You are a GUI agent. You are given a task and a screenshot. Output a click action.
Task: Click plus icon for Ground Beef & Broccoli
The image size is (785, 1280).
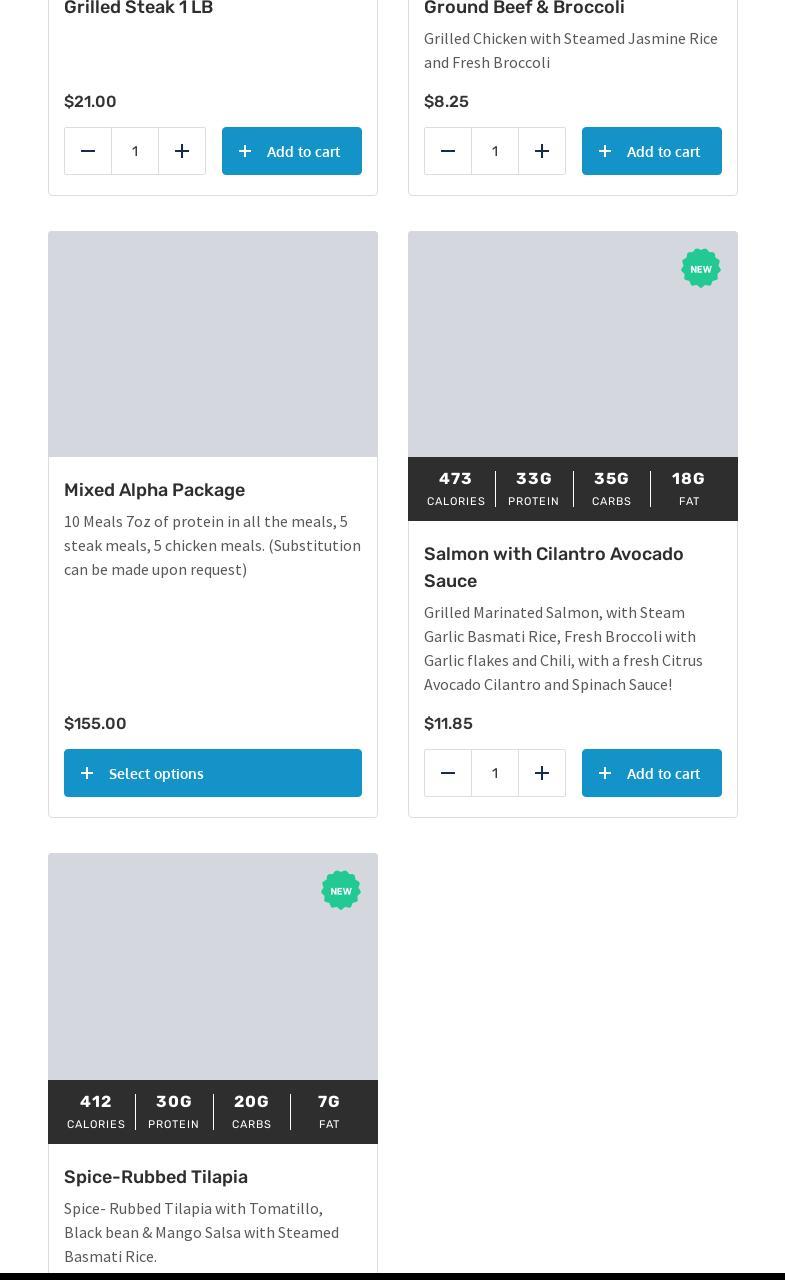(x=542, y=151)
